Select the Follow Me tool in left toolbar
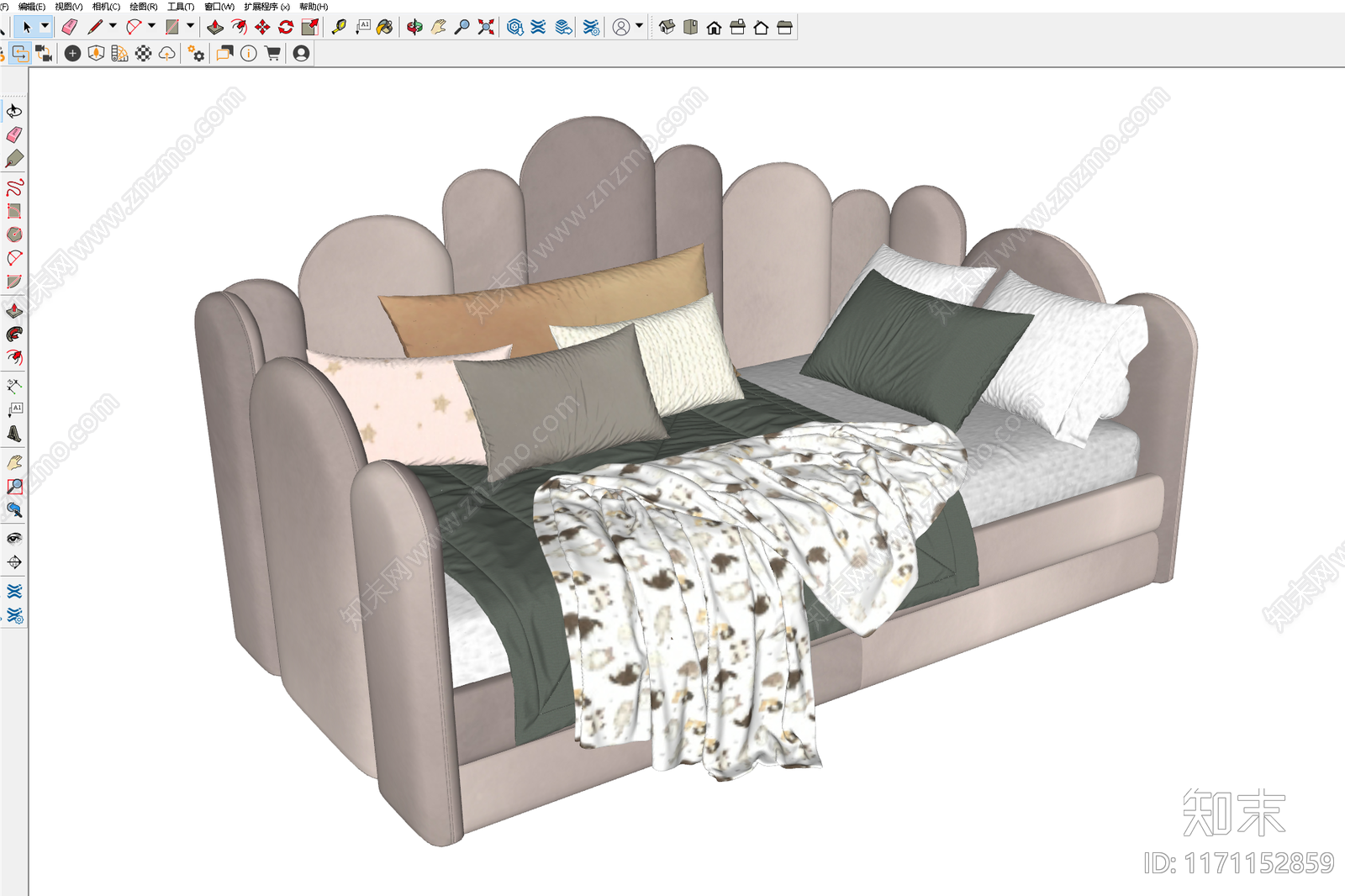The height and width of the screenshot is (896, 1345). (14, 334)
